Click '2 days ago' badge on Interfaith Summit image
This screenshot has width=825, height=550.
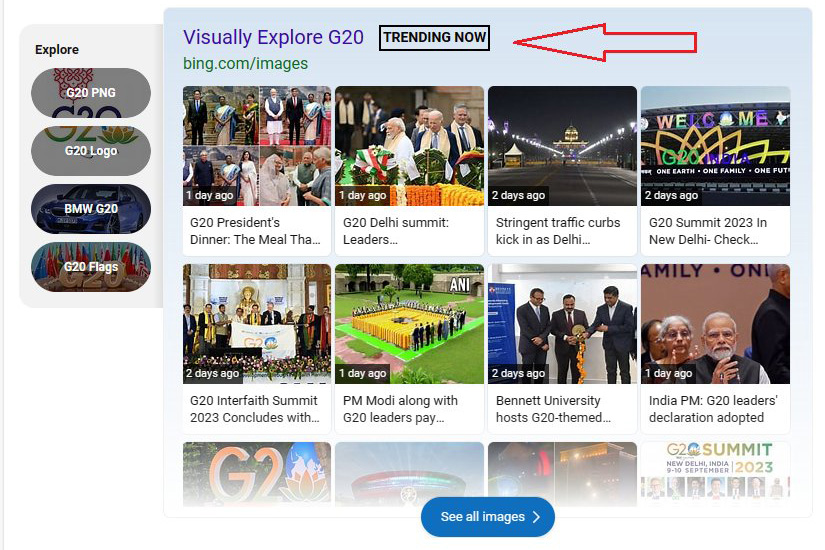coord(212,373)
